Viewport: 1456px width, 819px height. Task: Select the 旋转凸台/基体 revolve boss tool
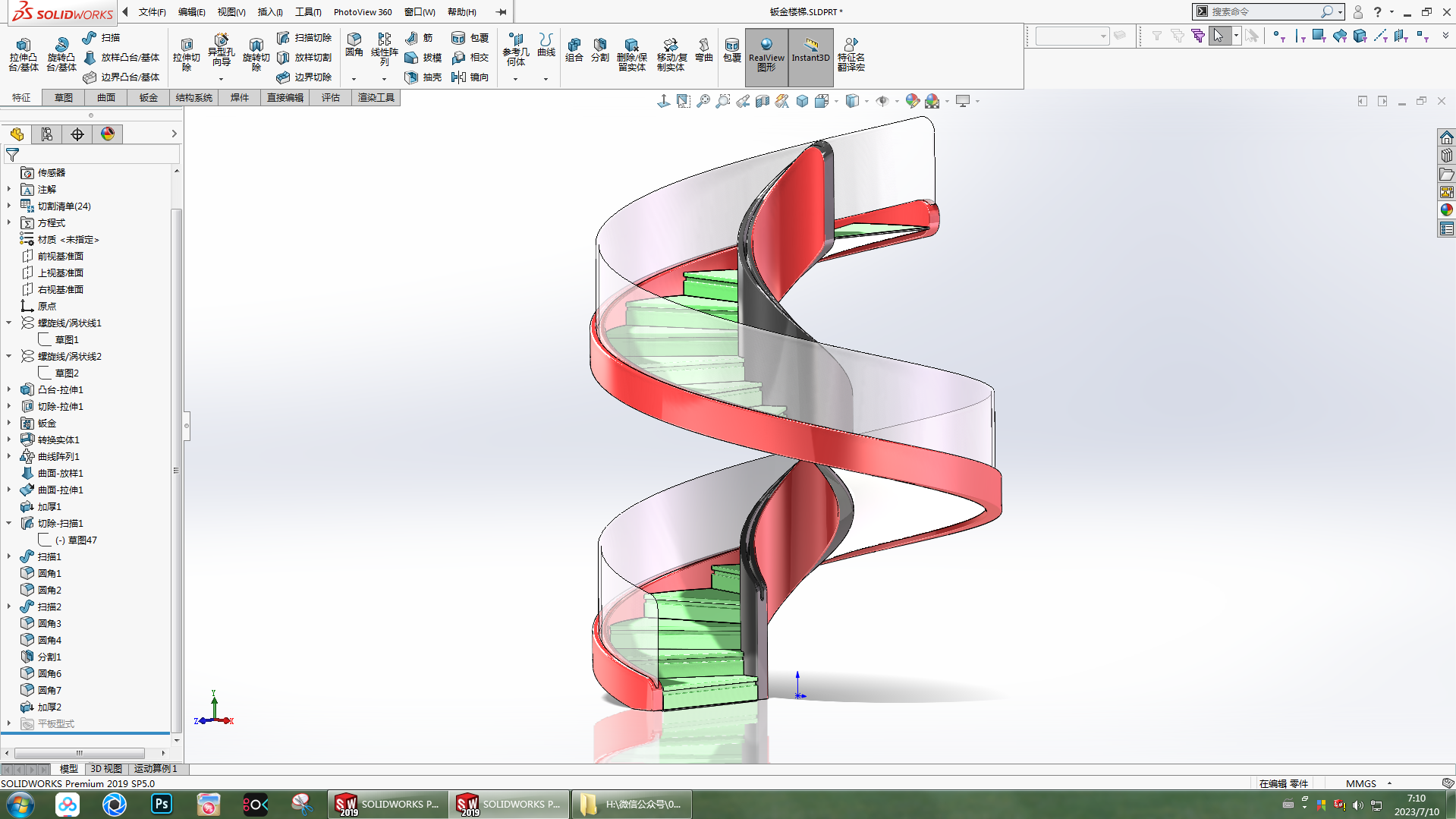(61, 54)
